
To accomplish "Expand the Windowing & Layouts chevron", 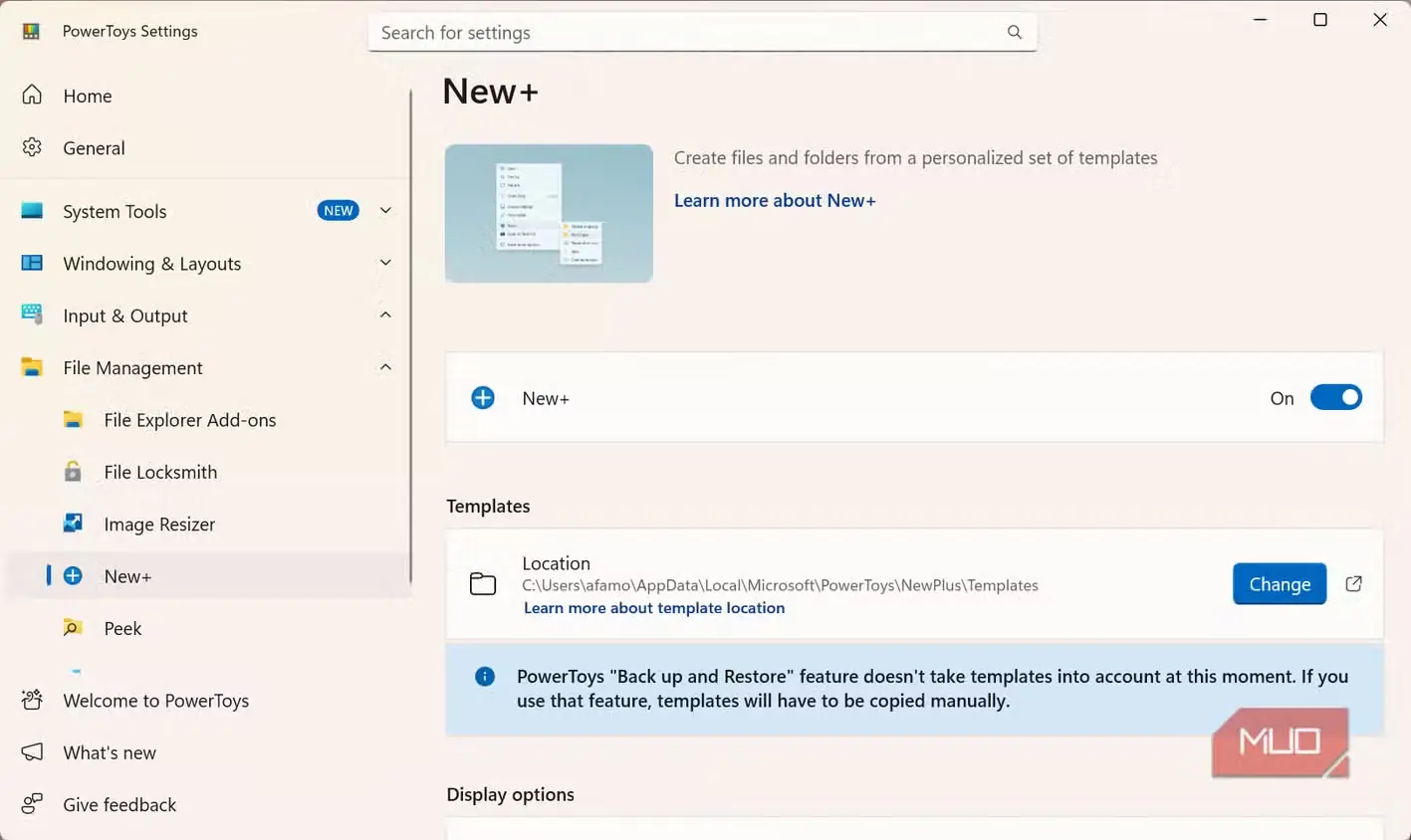I will tap(385, 263).
